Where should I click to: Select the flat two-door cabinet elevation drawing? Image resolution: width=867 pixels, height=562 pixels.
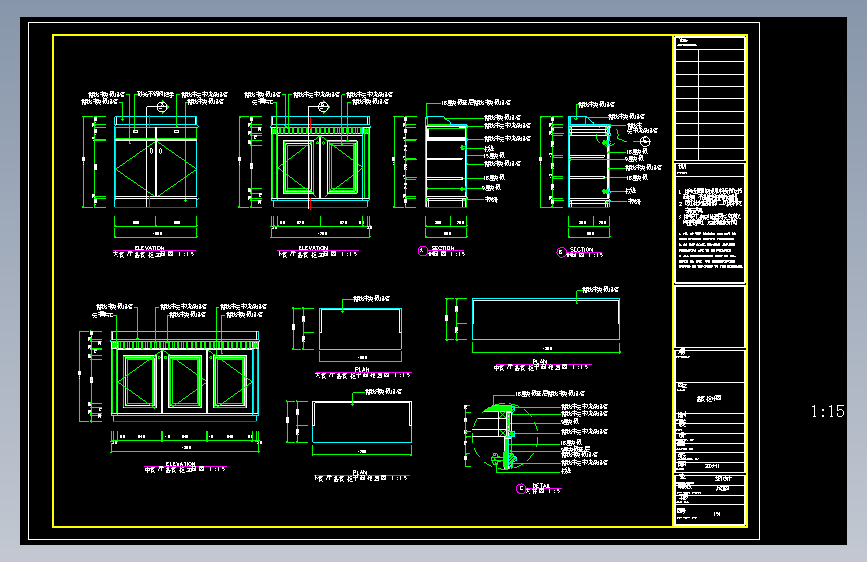(155, 162)
